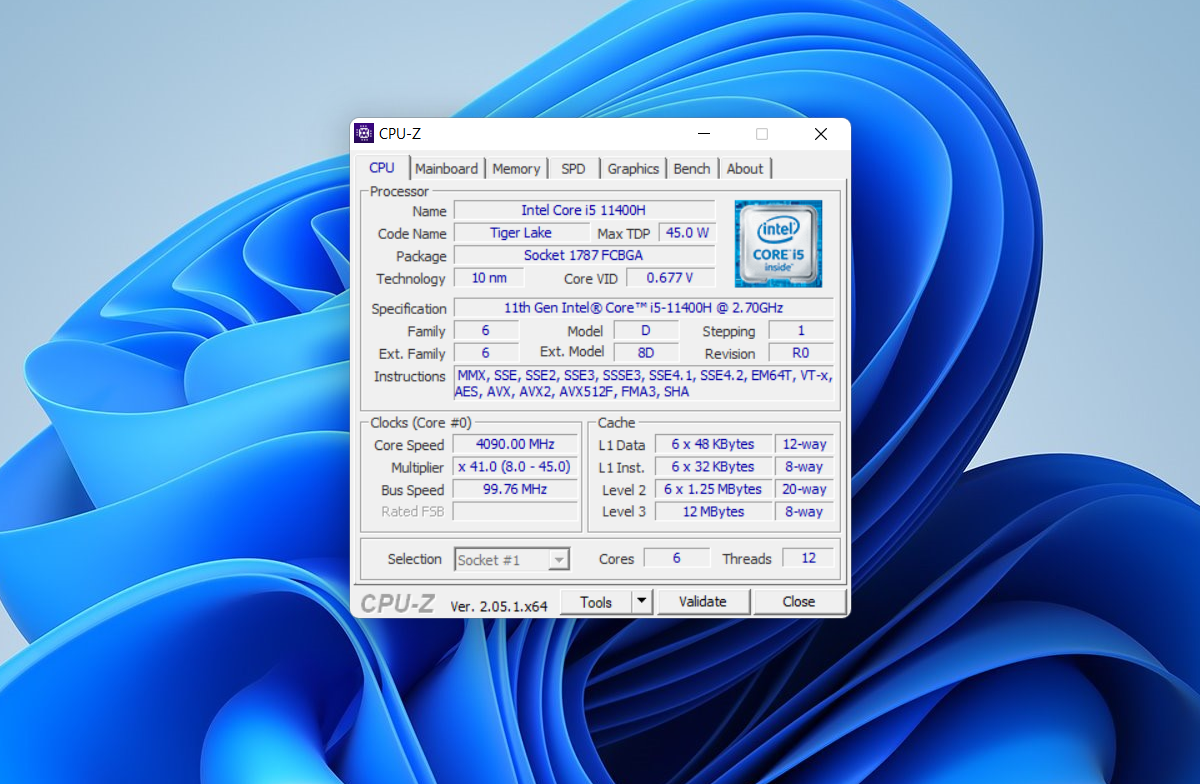
Task: Go to the About tab
Action: (744, 169)
